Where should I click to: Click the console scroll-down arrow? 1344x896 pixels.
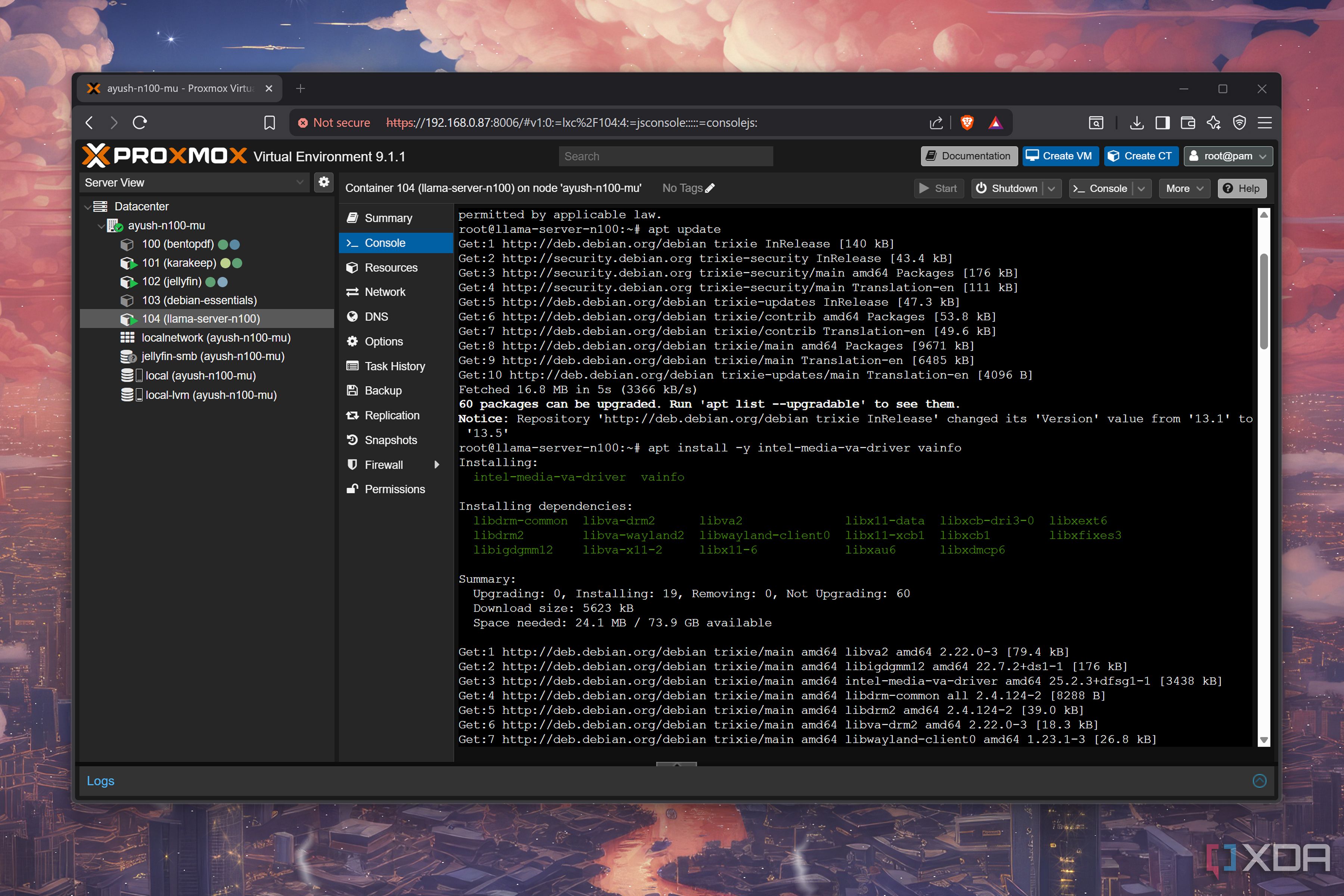pos(1264,740)
